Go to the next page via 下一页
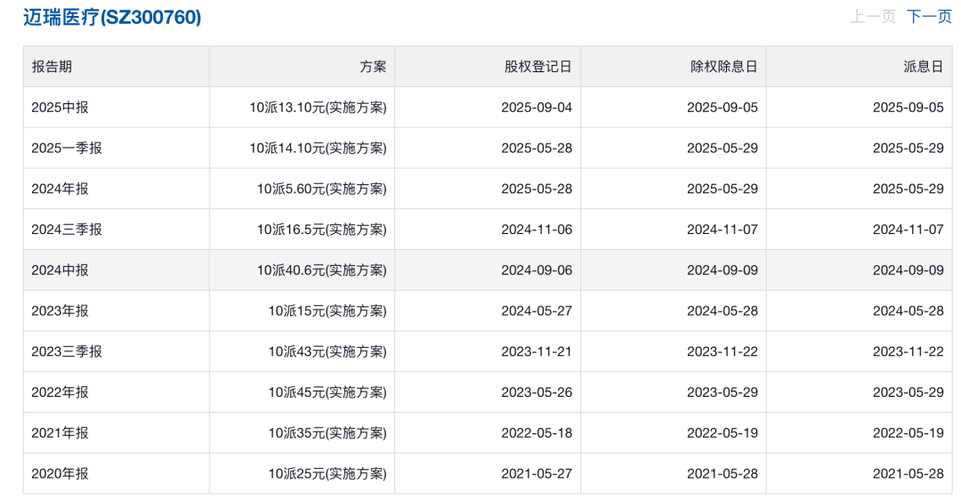Image resolution: width=961 pixels, height=500 pixels. 929,17
